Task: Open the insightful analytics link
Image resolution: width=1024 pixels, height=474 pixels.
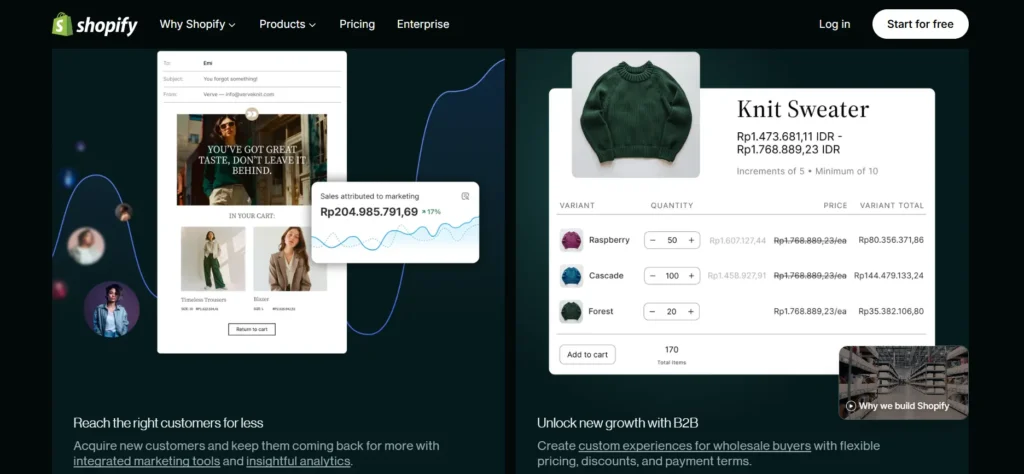Action: [x=298, y=461]
